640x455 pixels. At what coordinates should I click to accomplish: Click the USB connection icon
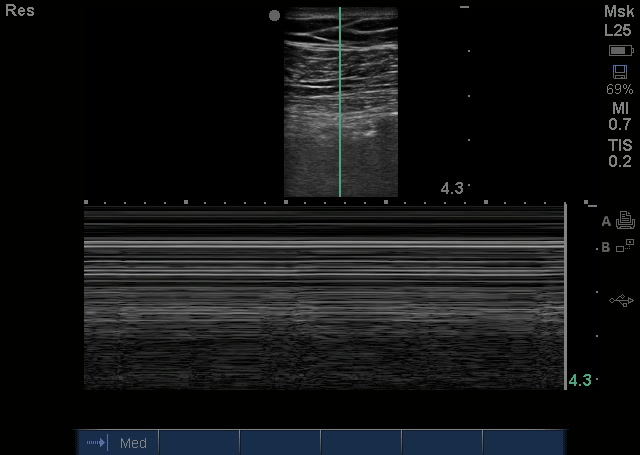pyautogui.click(x=621, y=300)
